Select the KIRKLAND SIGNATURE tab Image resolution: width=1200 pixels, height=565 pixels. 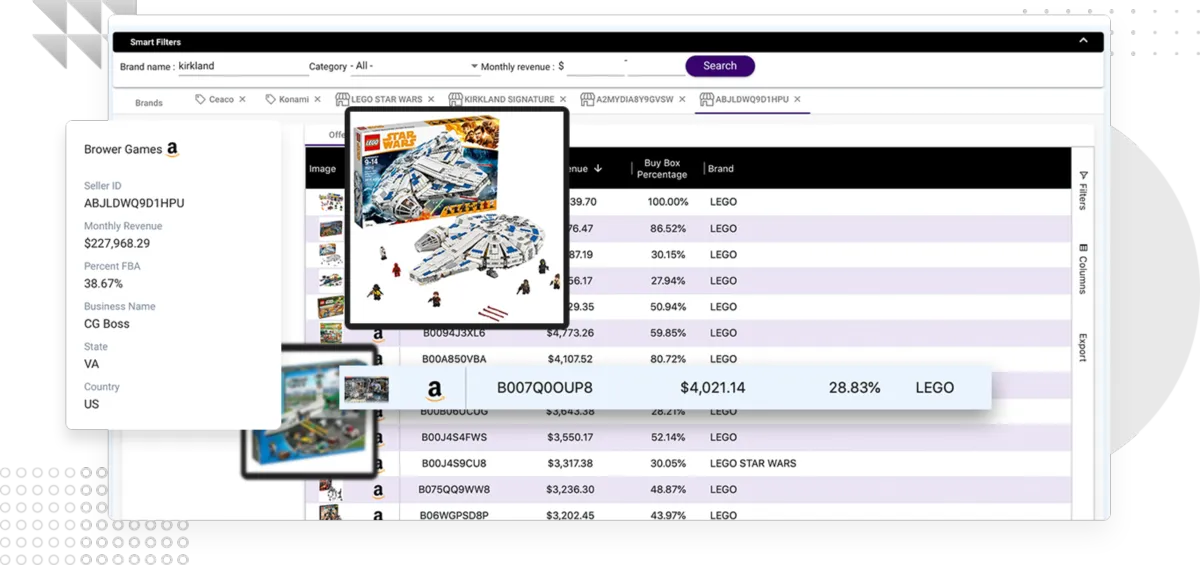point(509,99)
